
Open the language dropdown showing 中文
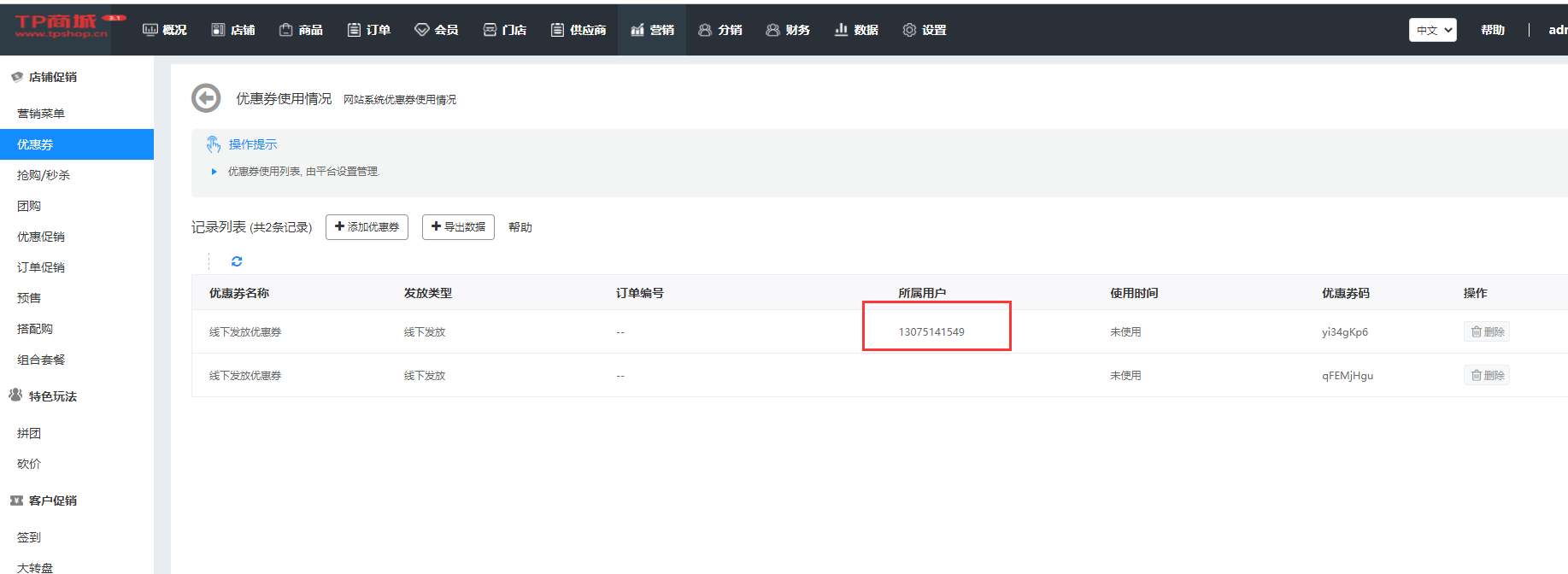tap(1432, 30)
